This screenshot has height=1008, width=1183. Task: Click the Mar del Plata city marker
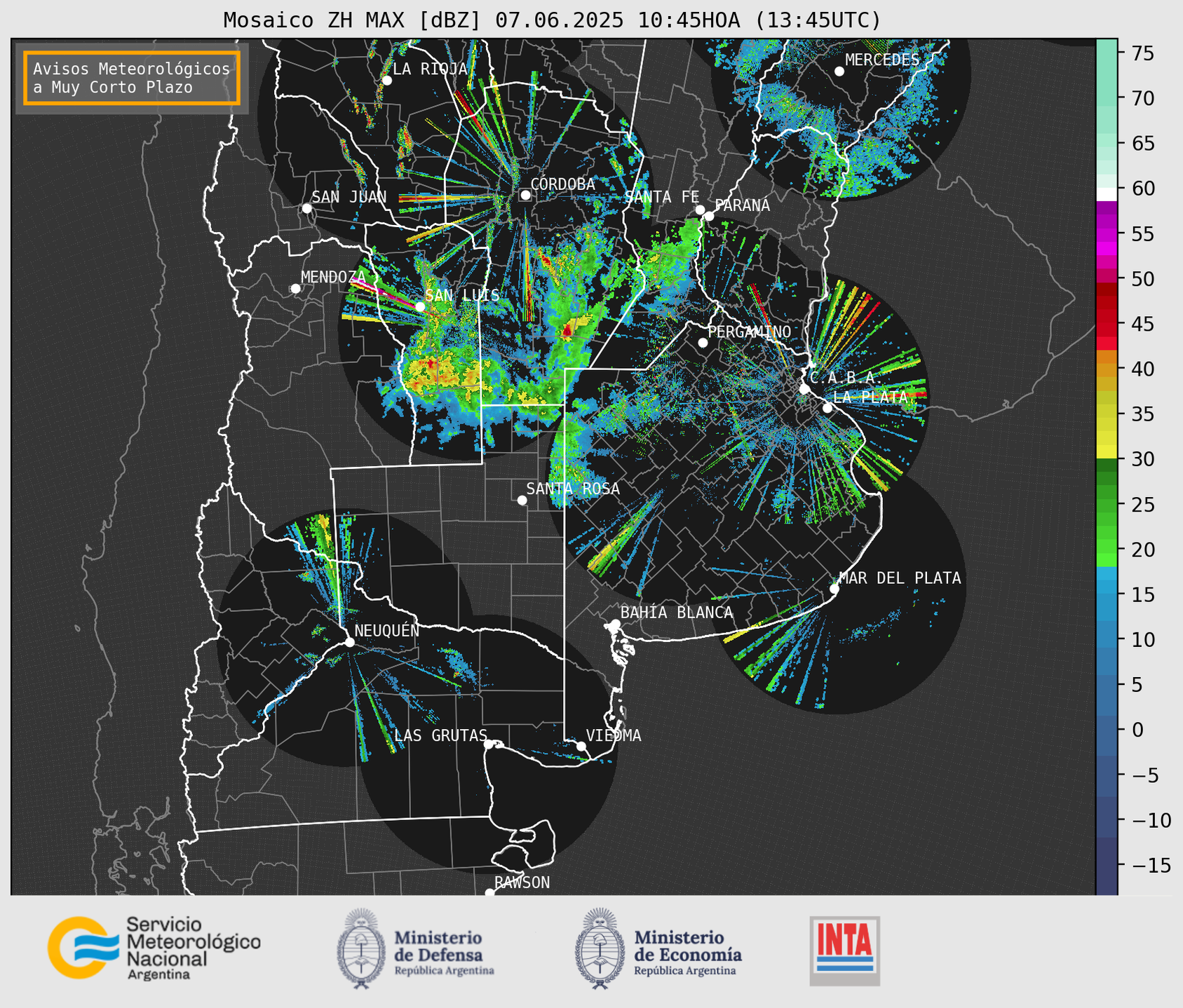pyautogui.click(x=834, y=589)
